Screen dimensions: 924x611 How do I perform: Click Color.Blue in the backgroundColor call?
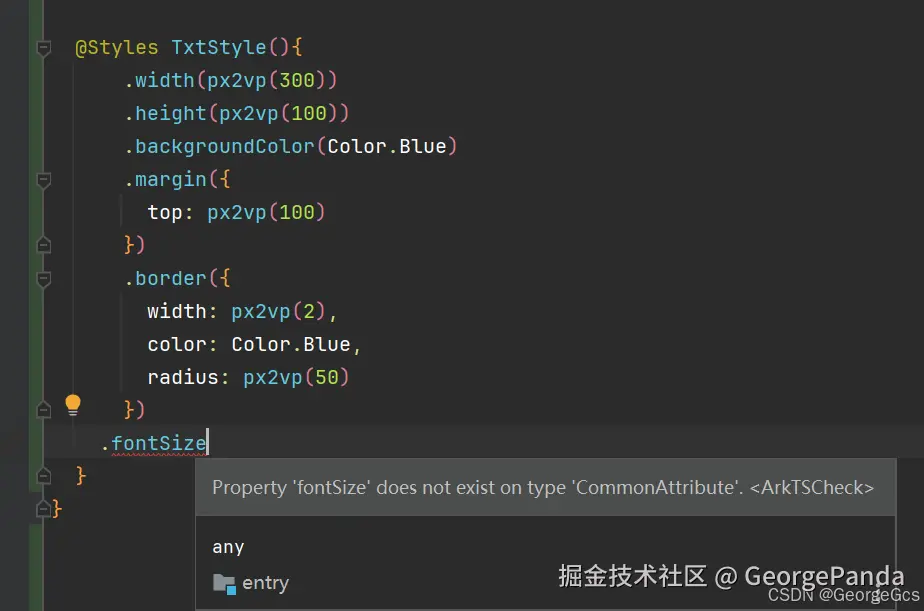point(387,146)
